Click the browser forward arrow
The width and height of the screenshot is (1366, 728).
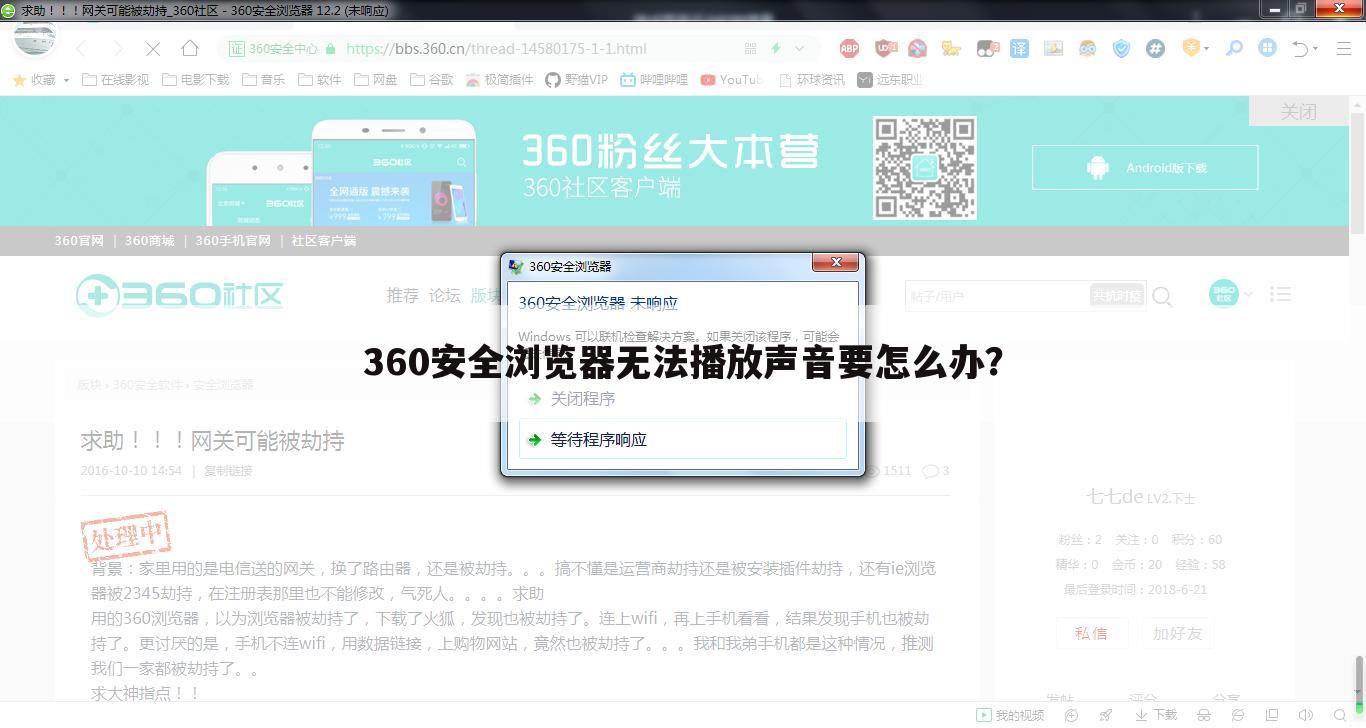tap(118, 48)
